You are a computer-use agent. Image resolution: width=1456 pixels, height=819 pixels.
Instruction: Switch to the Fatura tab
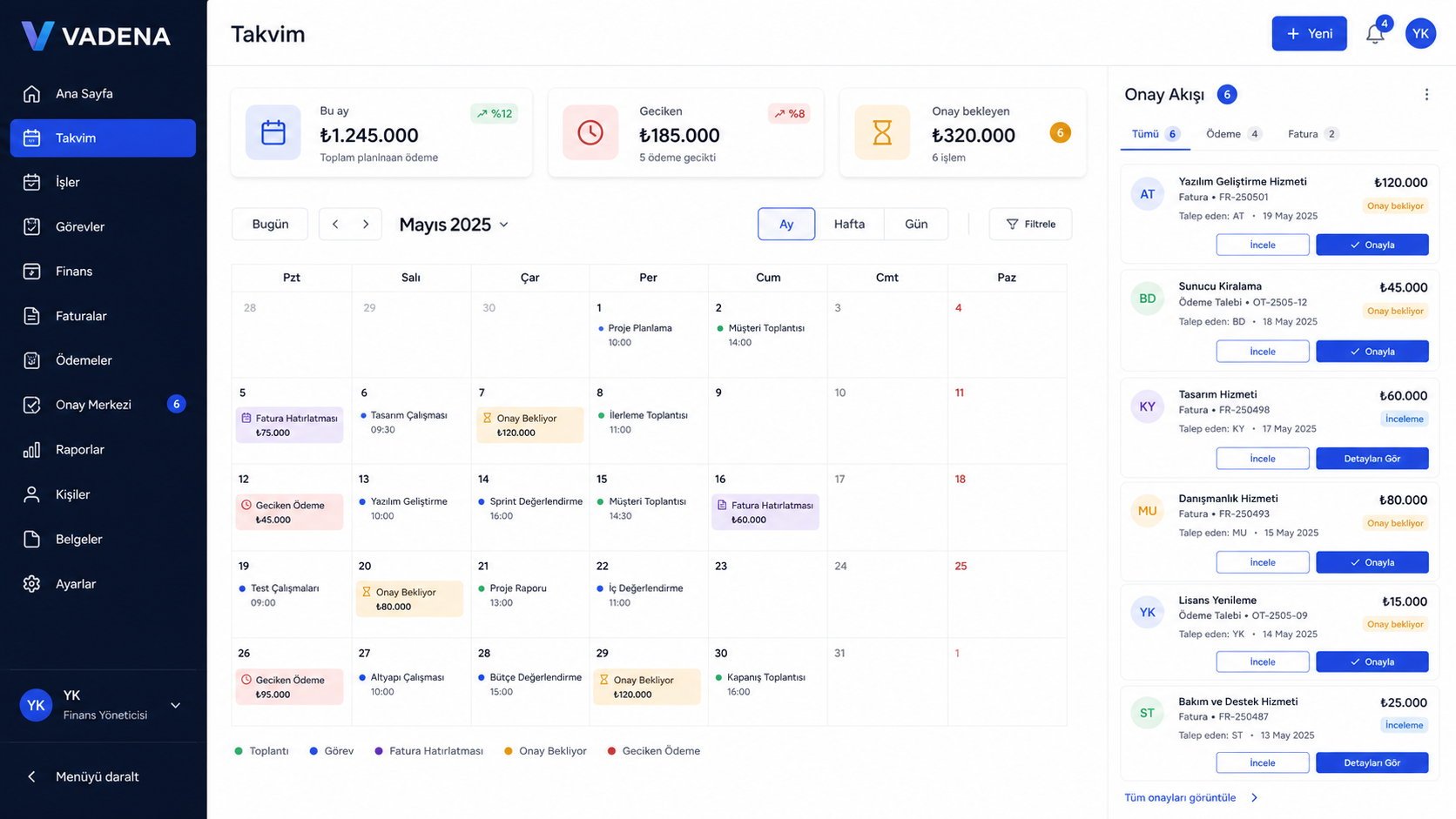1312,134
